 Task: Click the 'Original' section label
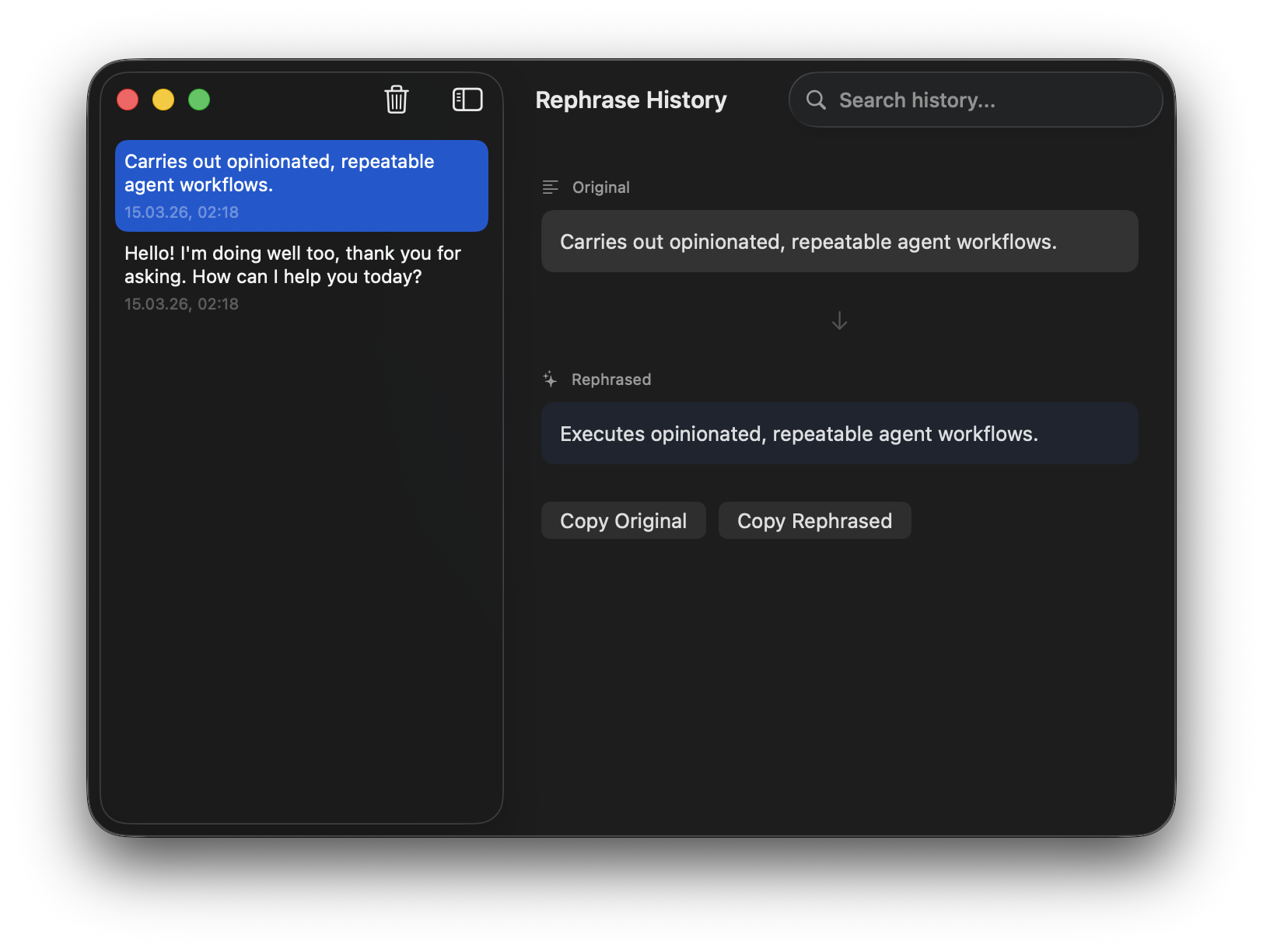pos(600,187)
